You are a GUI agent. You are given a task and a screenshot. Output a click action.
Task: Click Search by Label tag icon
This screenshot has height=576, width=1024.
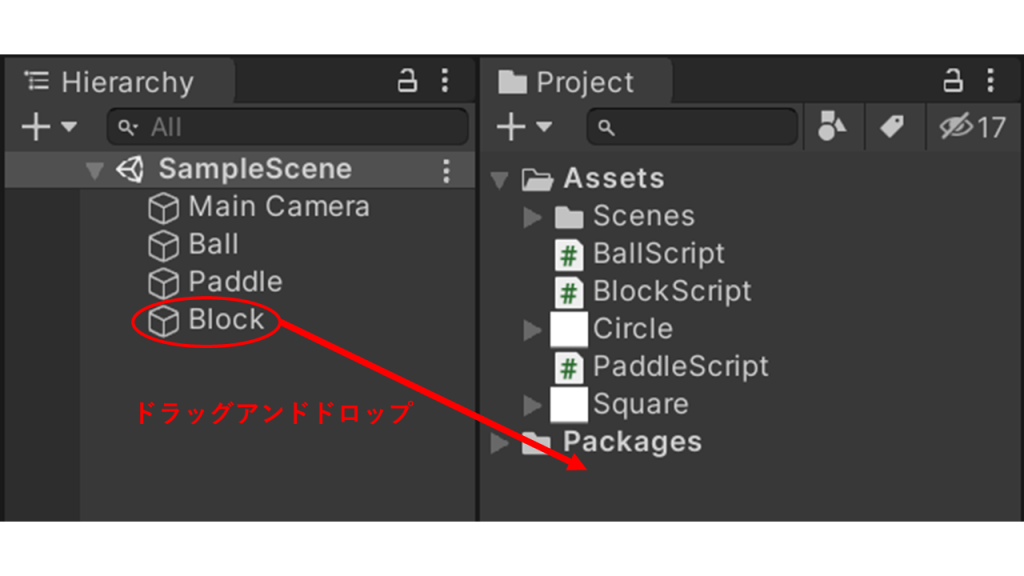890,127
